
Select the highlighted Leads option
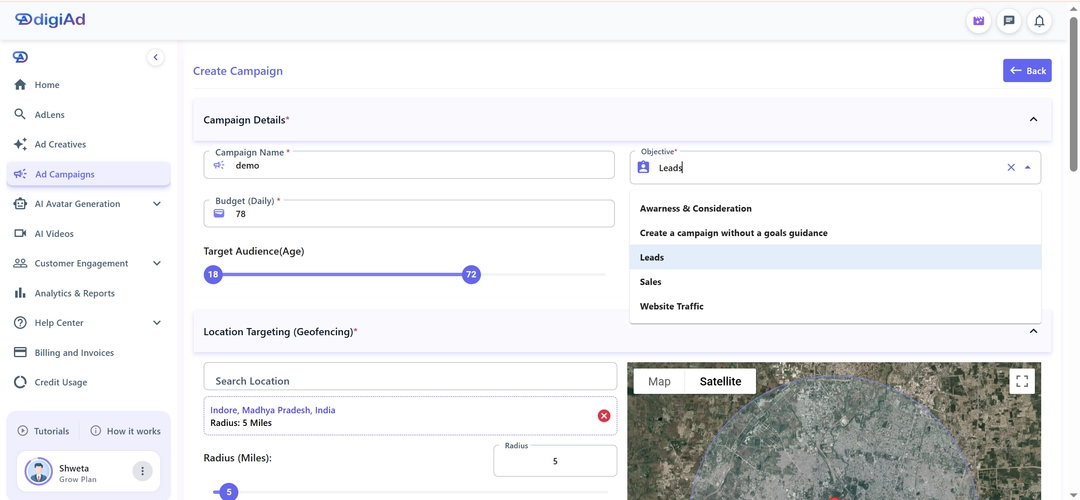835,257
